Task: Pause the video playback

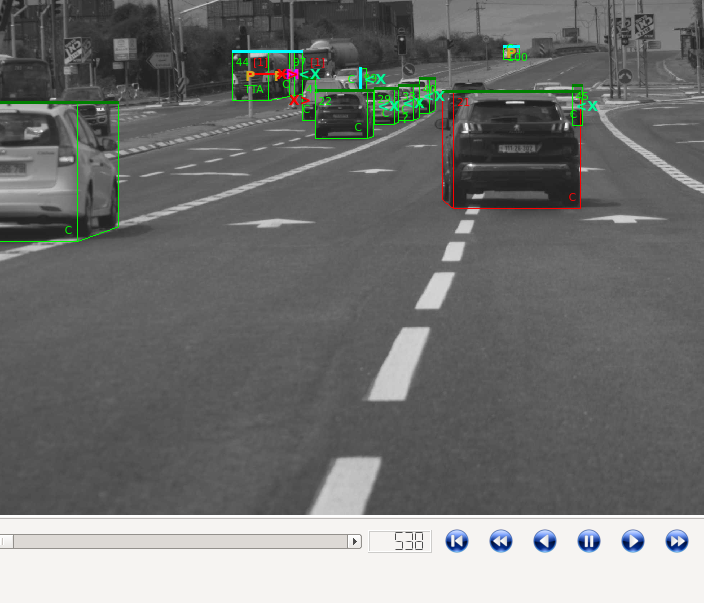Action: coord(589,541)
